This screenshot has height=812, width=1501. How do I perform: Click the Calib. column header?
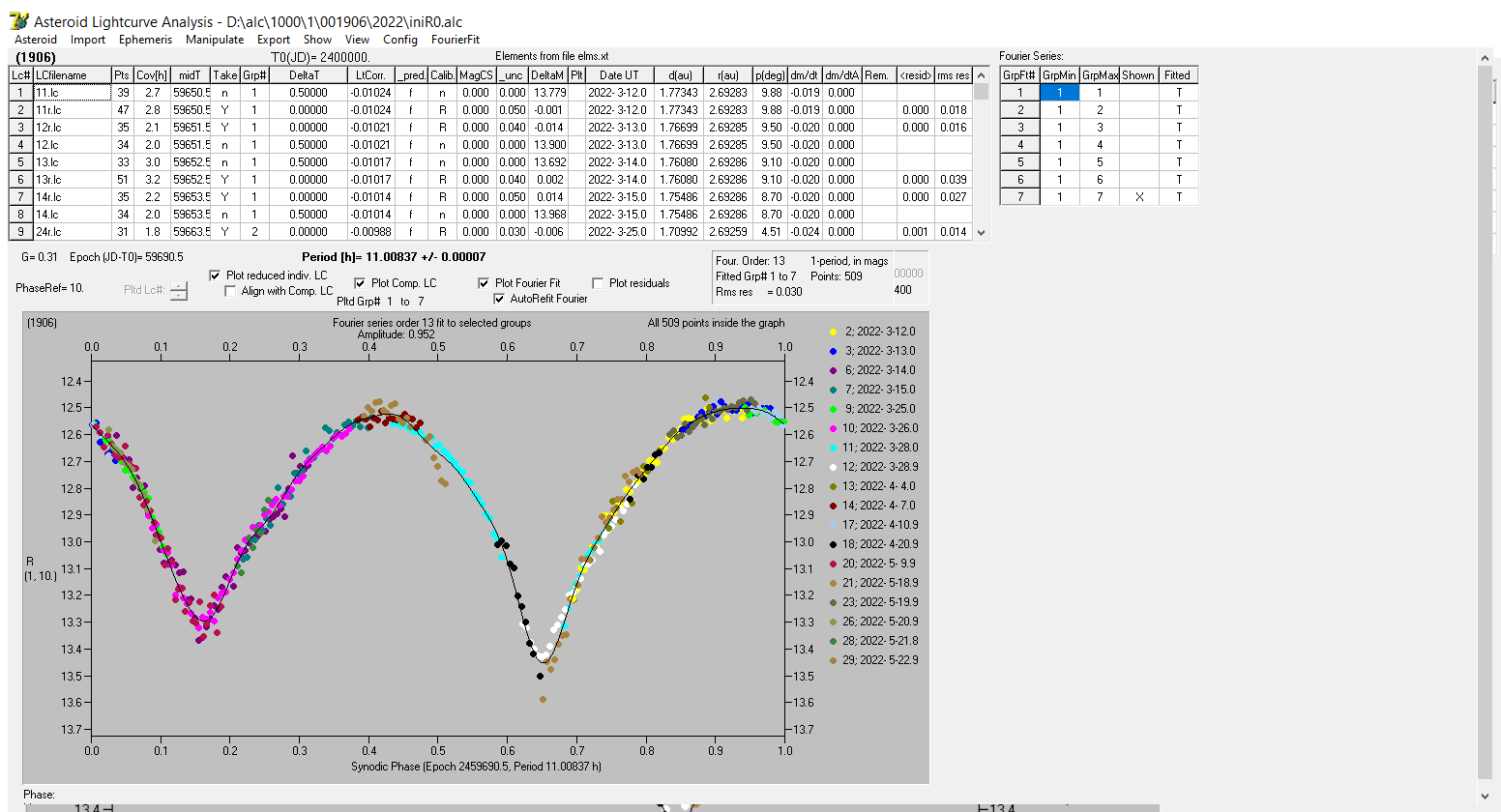coord(443,75)
